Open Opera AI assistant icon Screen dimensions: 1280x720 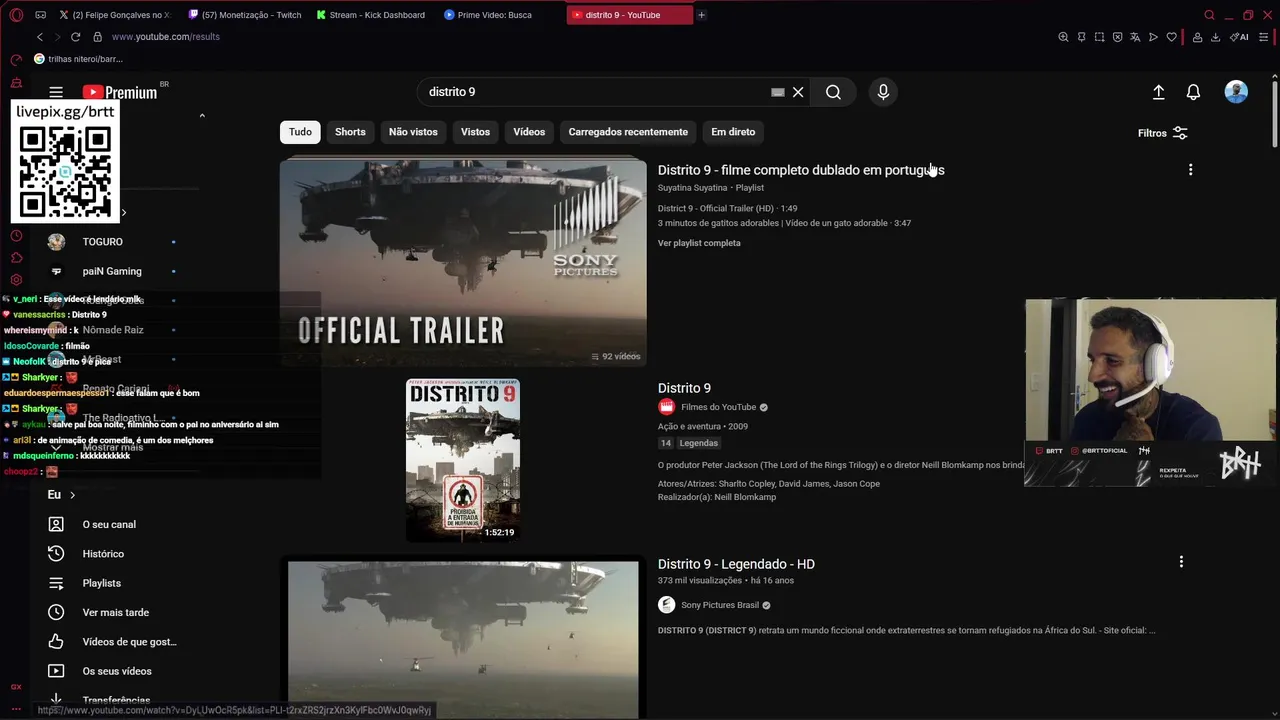(x=1239, y=37)
